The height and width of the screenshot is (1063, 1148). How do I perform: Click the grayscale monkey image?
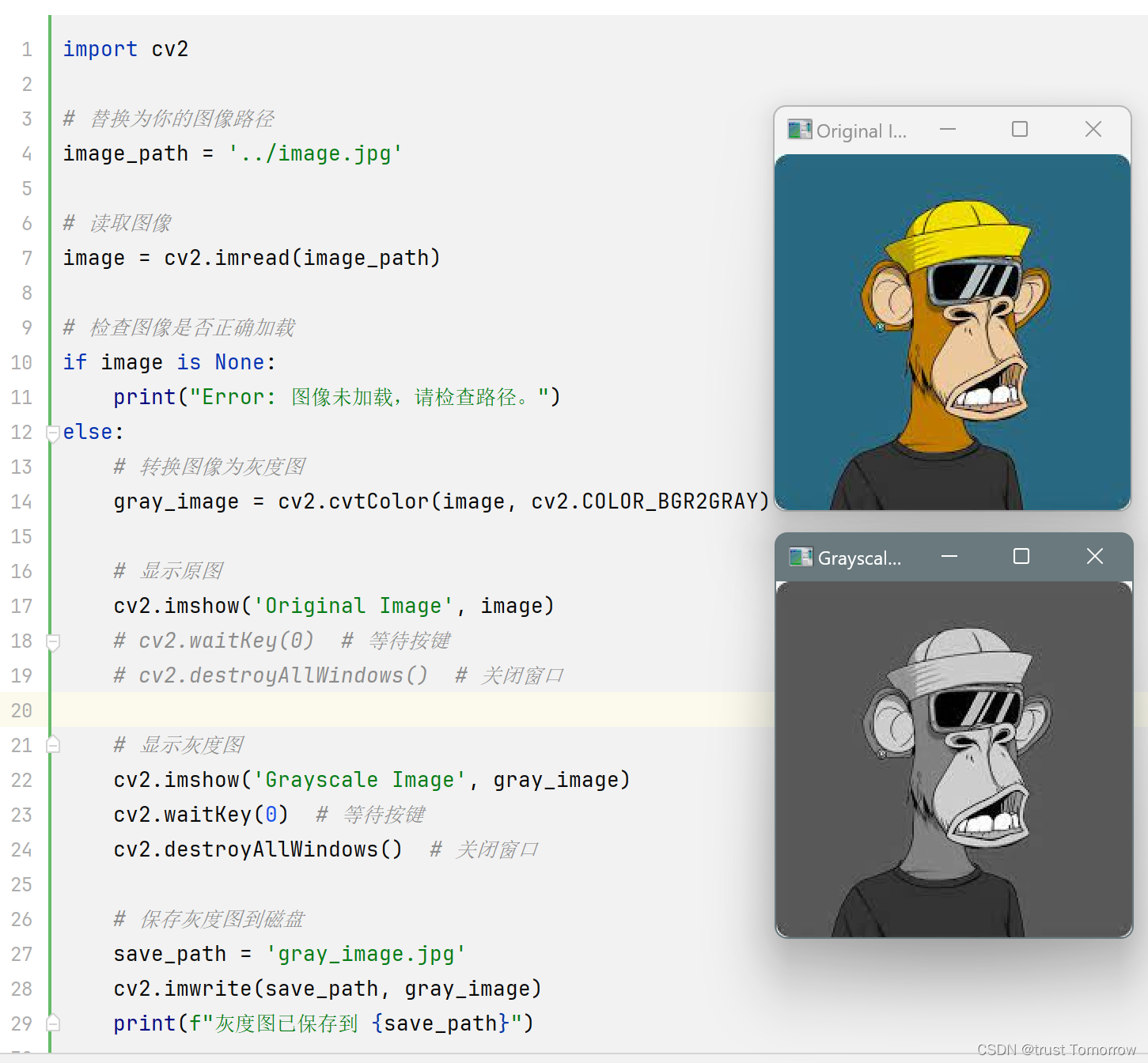click(954, 759)
